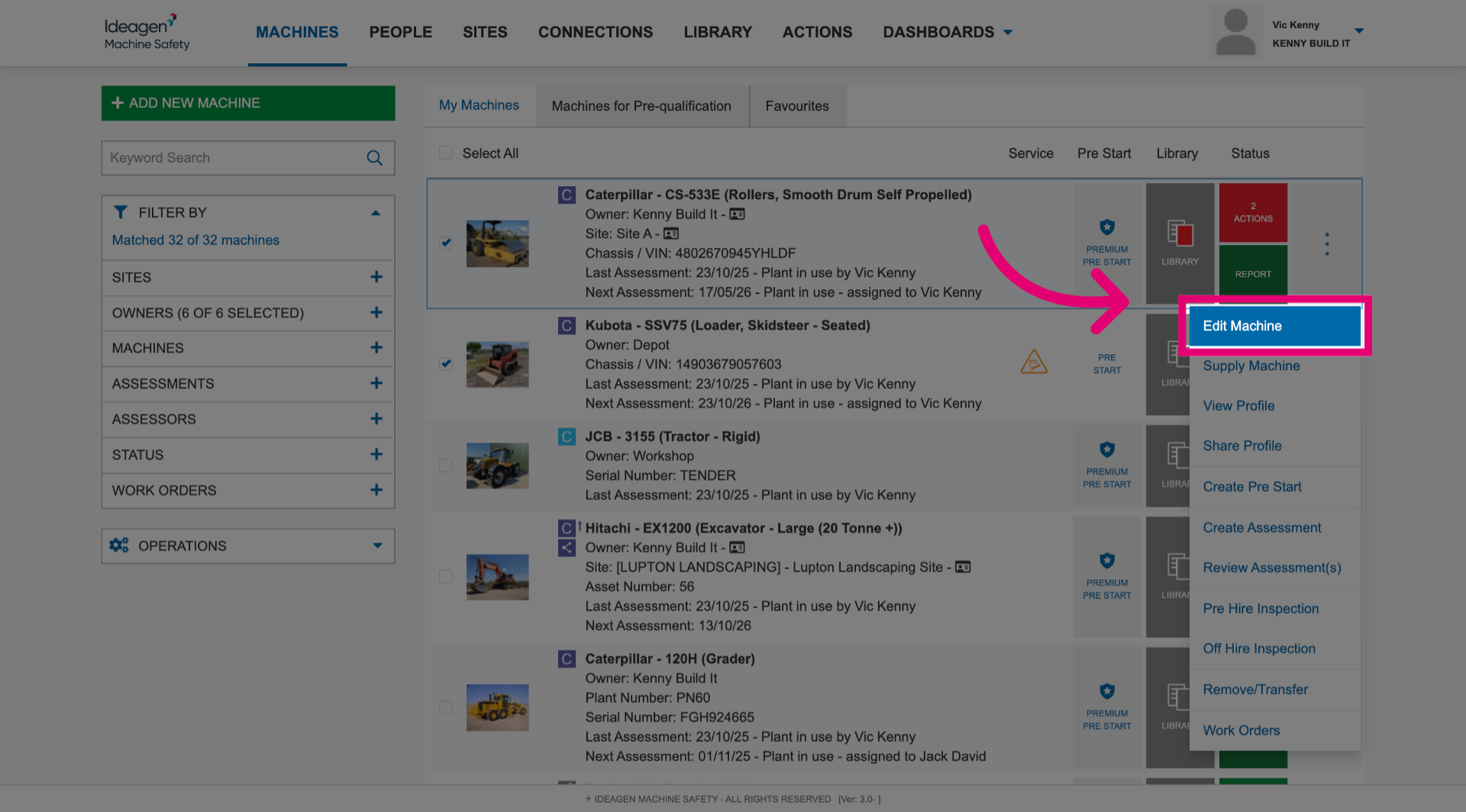1466x812 pixels.
Task: Uncheck the Kubota SSV75 checkbox
Action: point(446,363)
